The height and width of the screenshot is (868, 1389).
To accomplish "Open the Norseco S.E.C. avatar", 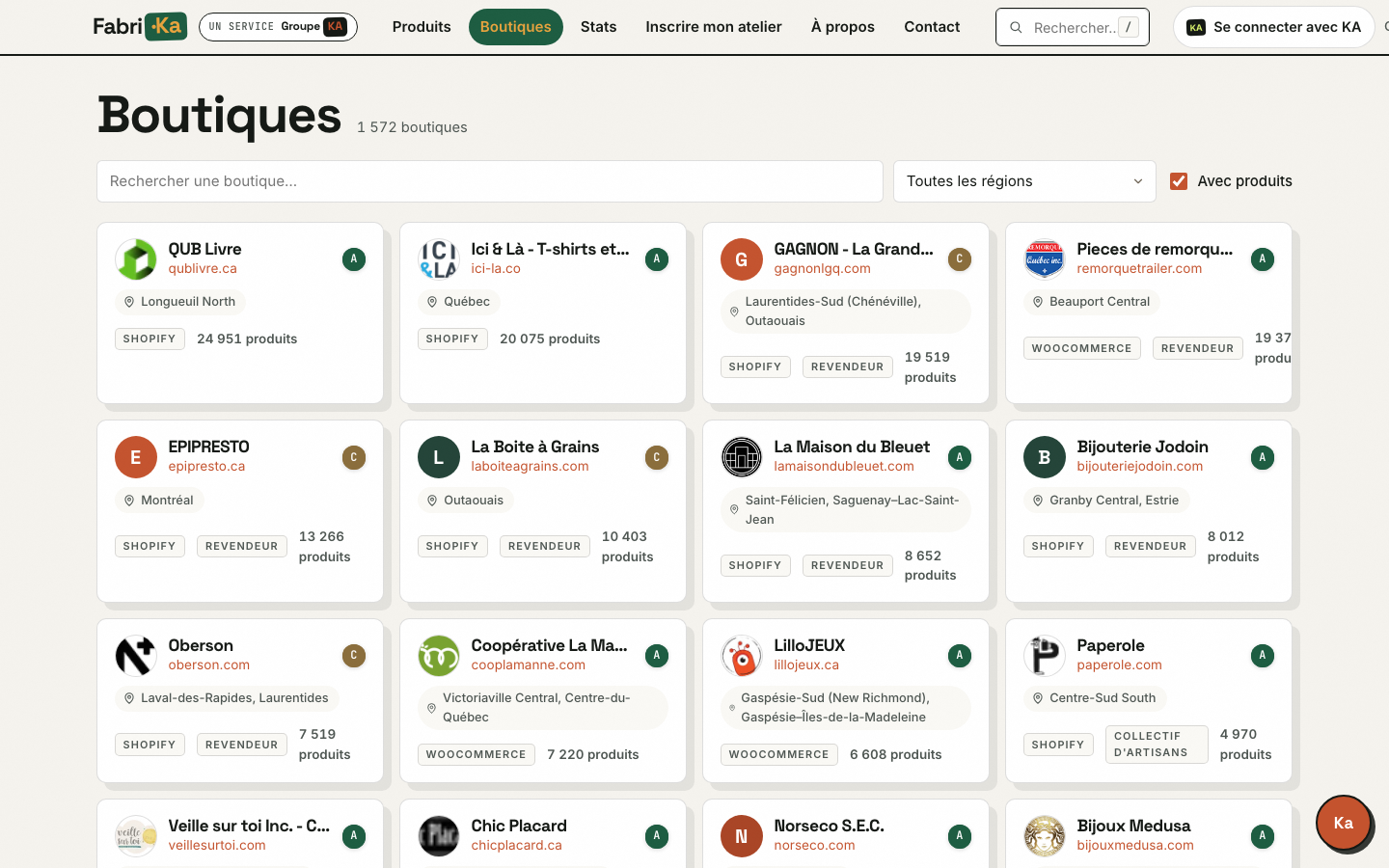I will pos(742,836).
